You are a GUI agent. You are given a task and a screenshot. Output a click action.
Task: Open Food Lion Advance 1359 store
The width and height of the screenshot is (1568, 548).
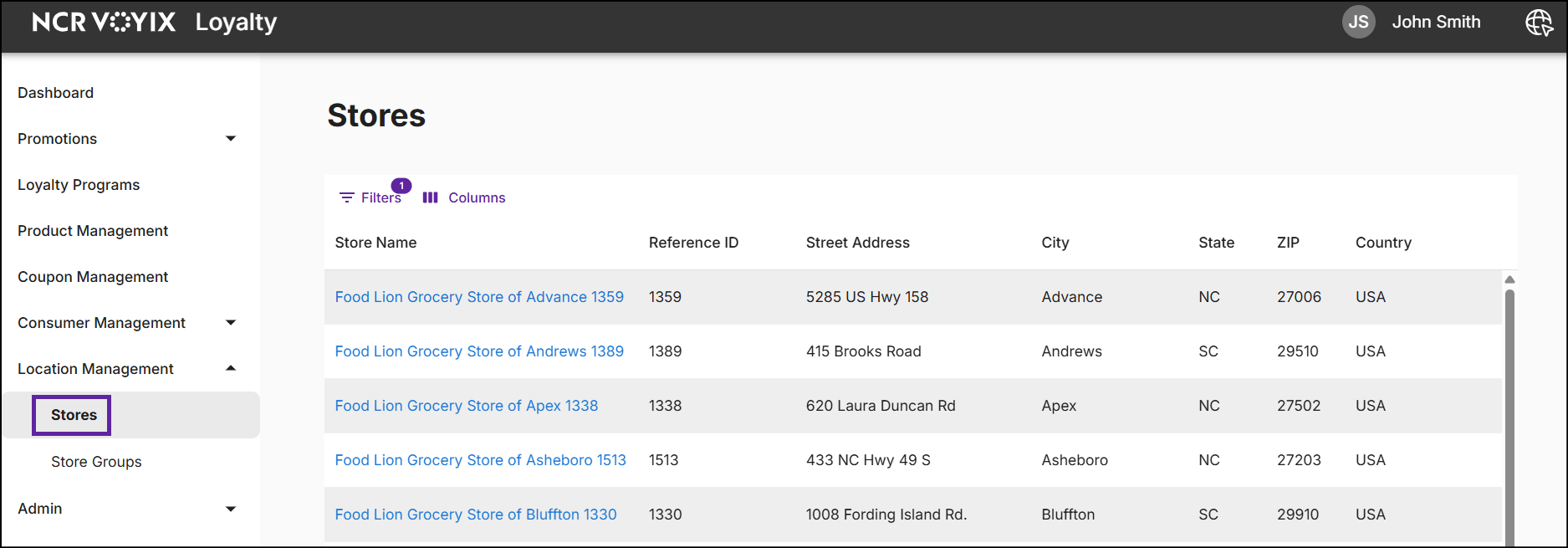pyautogui.click(x=479, y=297)
